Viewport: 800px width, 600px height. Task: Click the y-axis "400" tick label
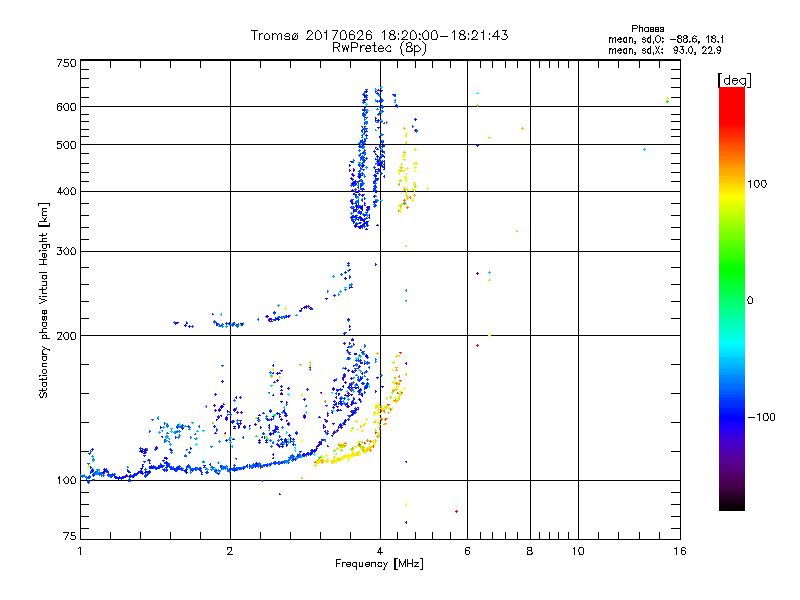click(x=66, y=191)
